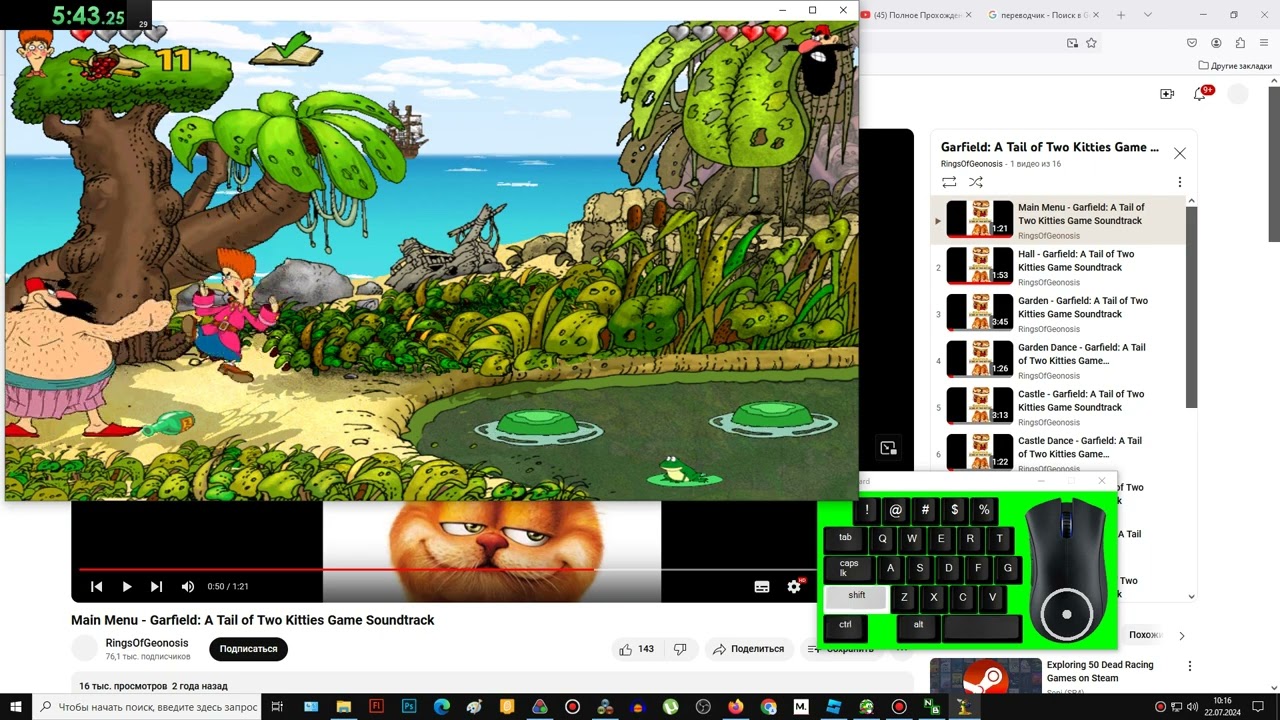Bookmark this page with the star
The height and width of the screenshot is (720, 1280).
coord(1091,43)
